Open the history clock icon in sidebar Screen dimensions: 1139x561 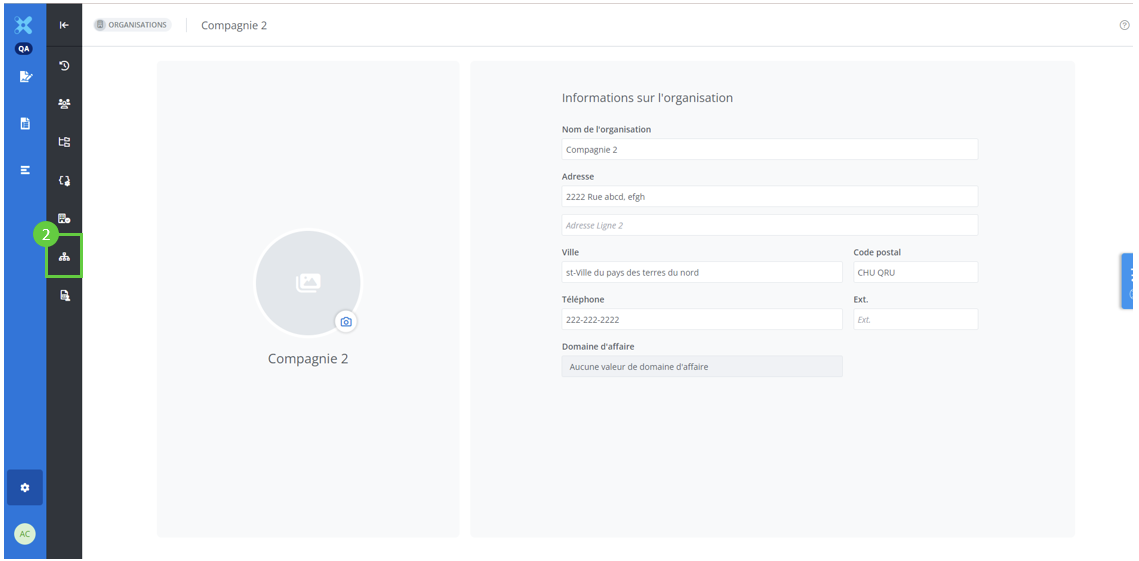(x=64, y=66)
